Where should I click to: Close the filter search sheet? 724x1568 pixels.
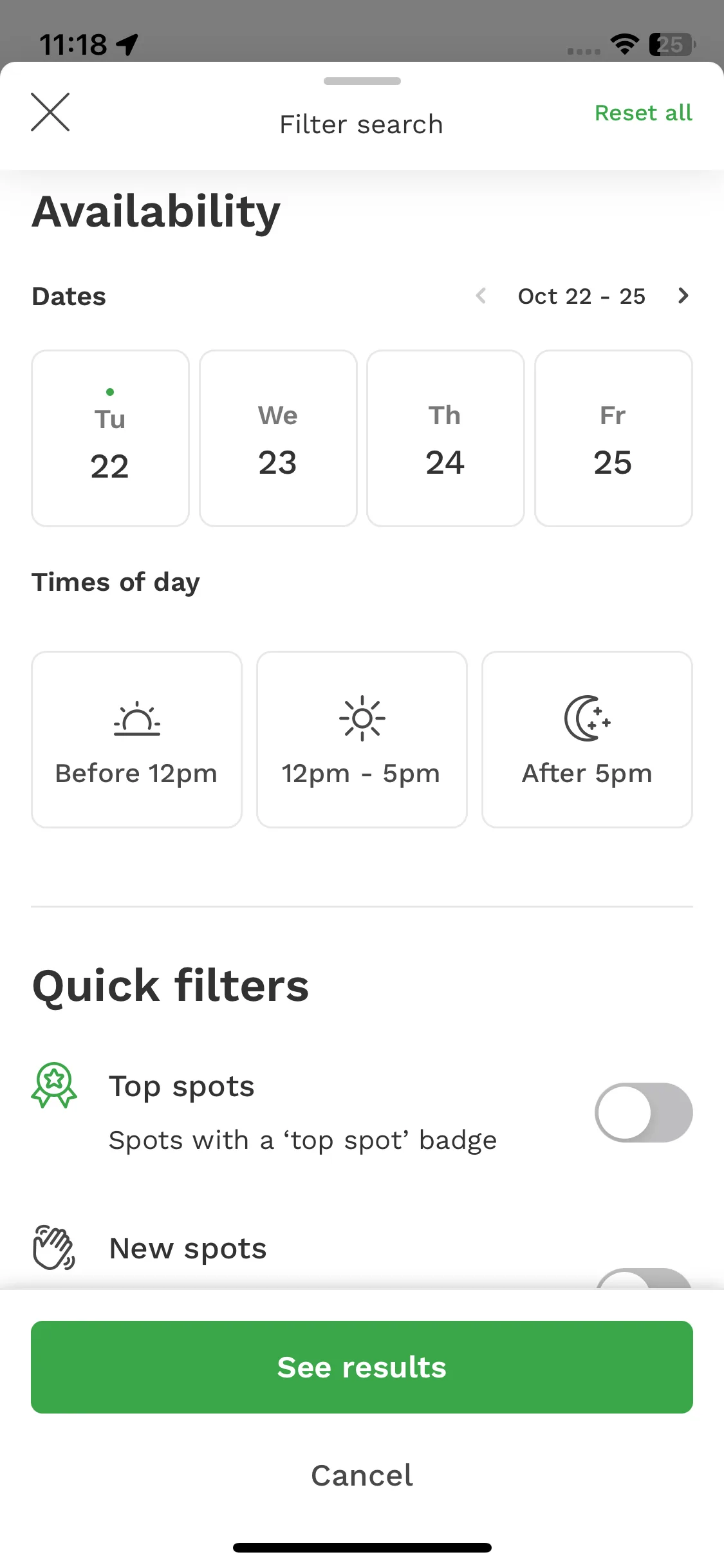(50, 112)
